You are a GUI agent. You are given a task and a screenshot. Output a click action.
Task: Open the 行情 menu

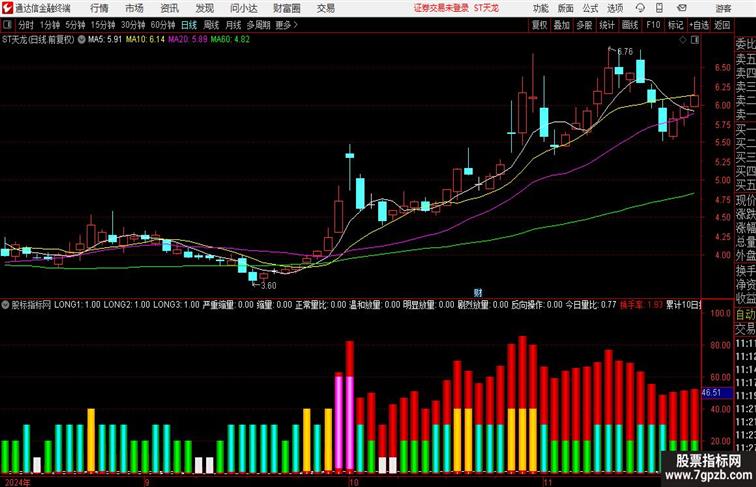[x=99, y=8]
